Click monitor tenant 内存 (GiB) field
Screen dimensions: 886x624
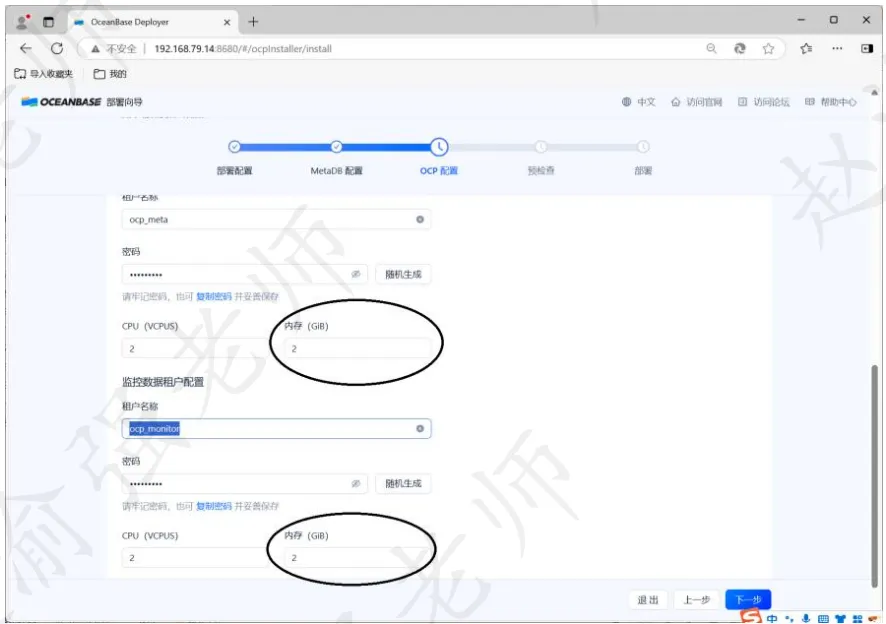pyautogui.click(x=357, y=558)
